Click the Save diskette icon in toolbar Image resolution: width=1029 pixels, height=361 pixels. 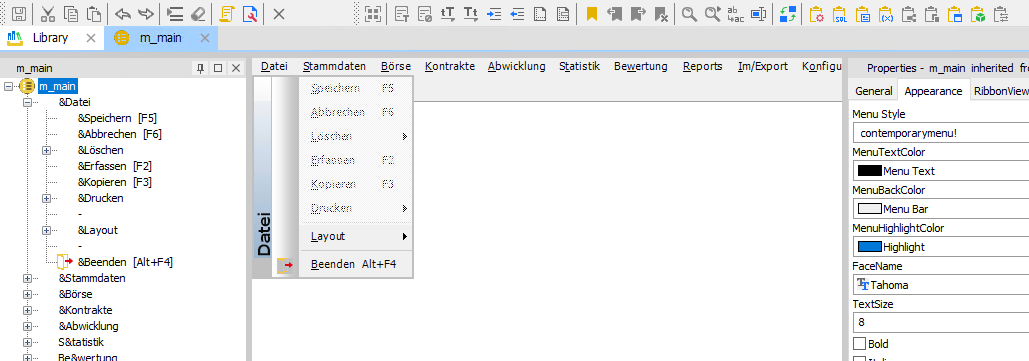click(19, 14)
